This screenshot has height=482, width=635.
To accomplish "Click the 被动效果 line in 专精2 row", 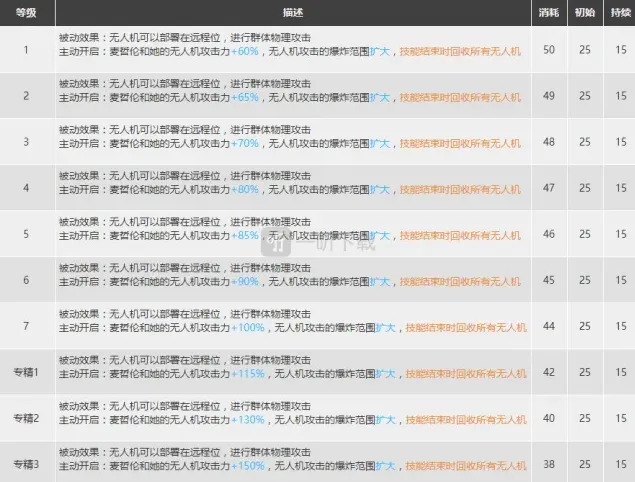I will tap(185, 406).
